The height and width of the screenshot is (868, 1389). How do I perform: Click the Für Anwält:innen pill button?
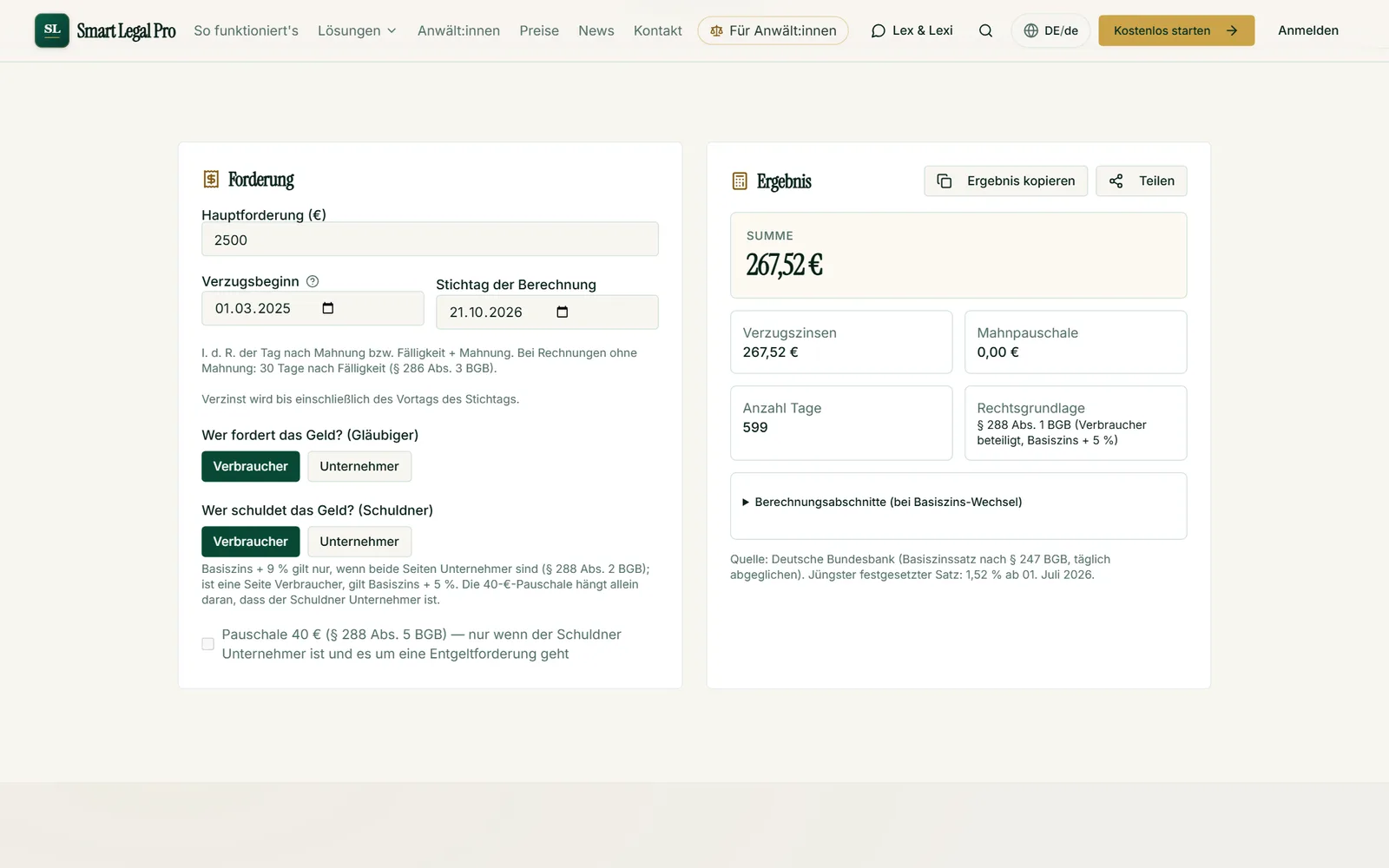coord(773,30)
